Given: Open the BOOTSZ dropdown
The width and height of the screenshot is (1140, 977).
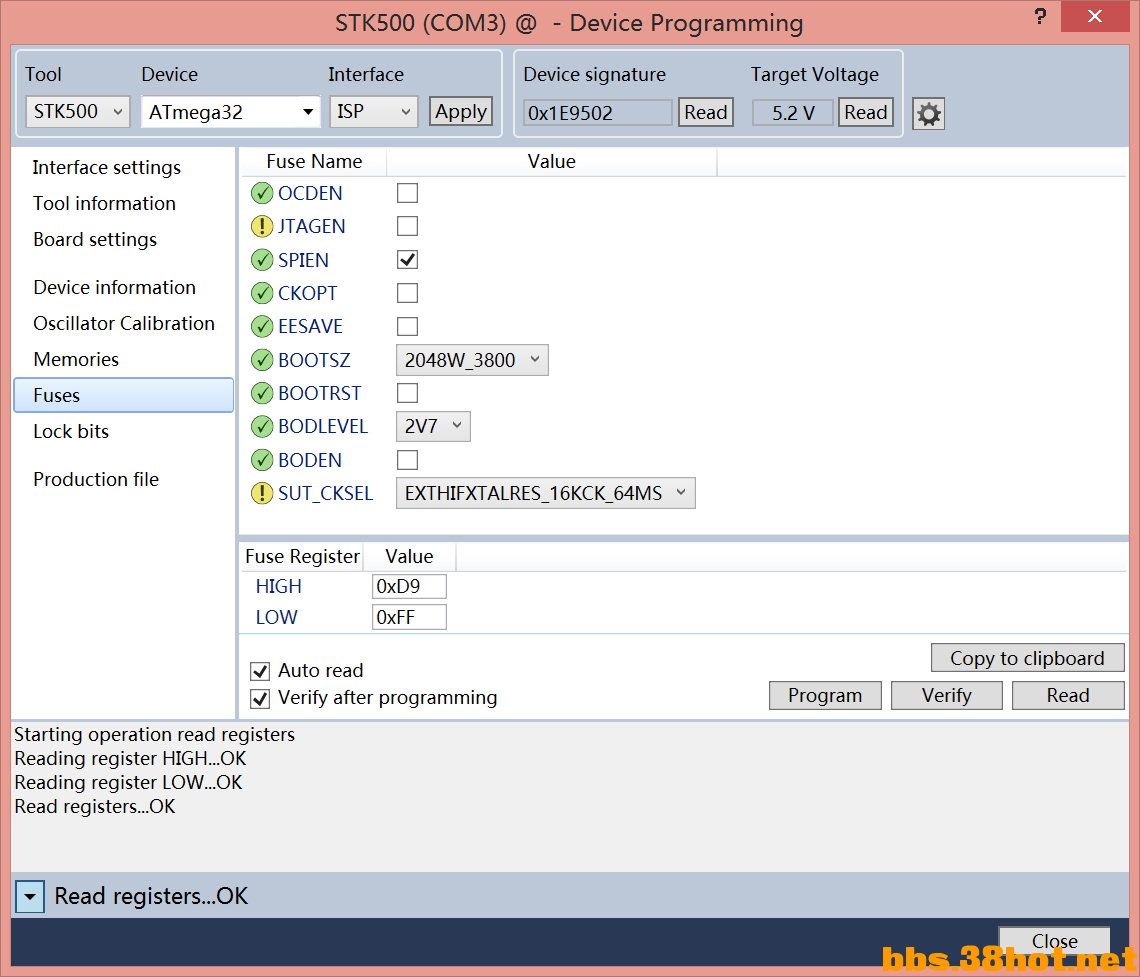Looking at the screenshot, I should (x=472, y=360).
